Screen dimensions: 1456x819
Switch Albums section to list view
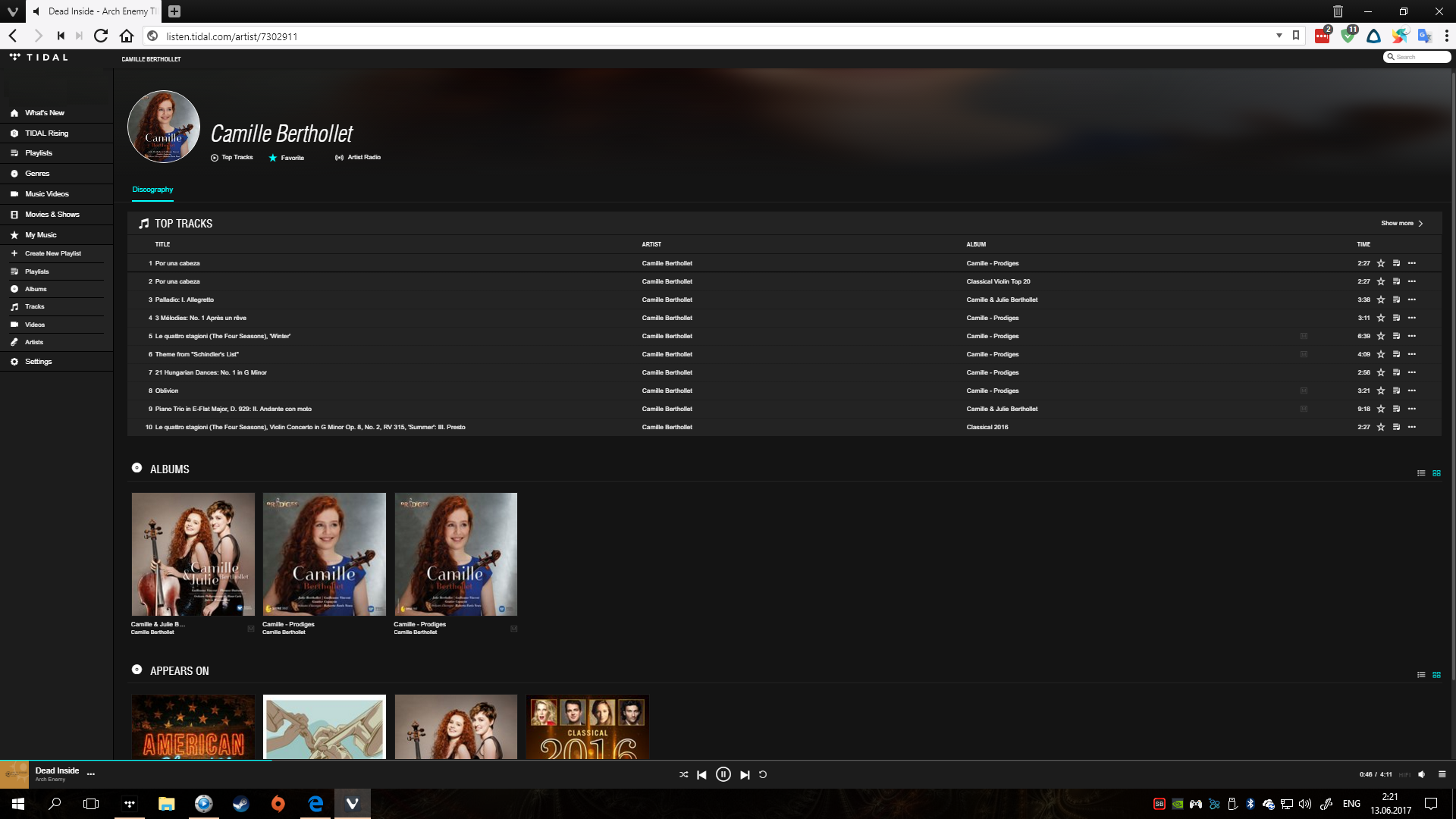pos(1421,473)
